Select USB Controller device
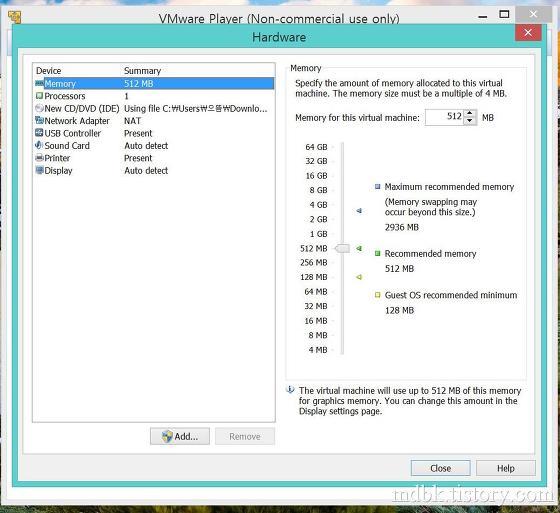The image size is (560, 513). click(x=155, y=133)
